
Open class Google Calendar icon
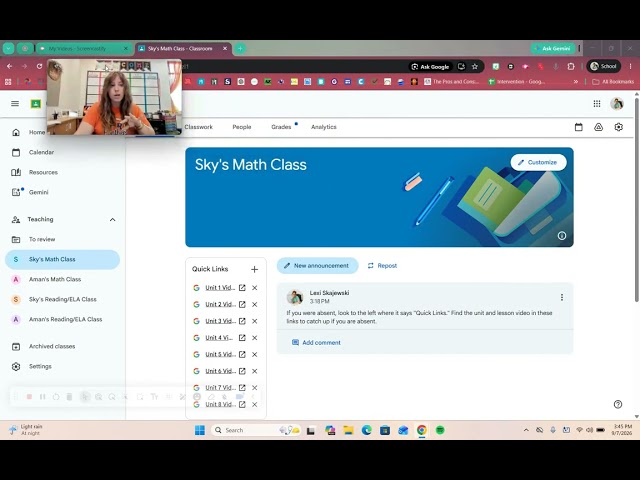click(578, 127)
